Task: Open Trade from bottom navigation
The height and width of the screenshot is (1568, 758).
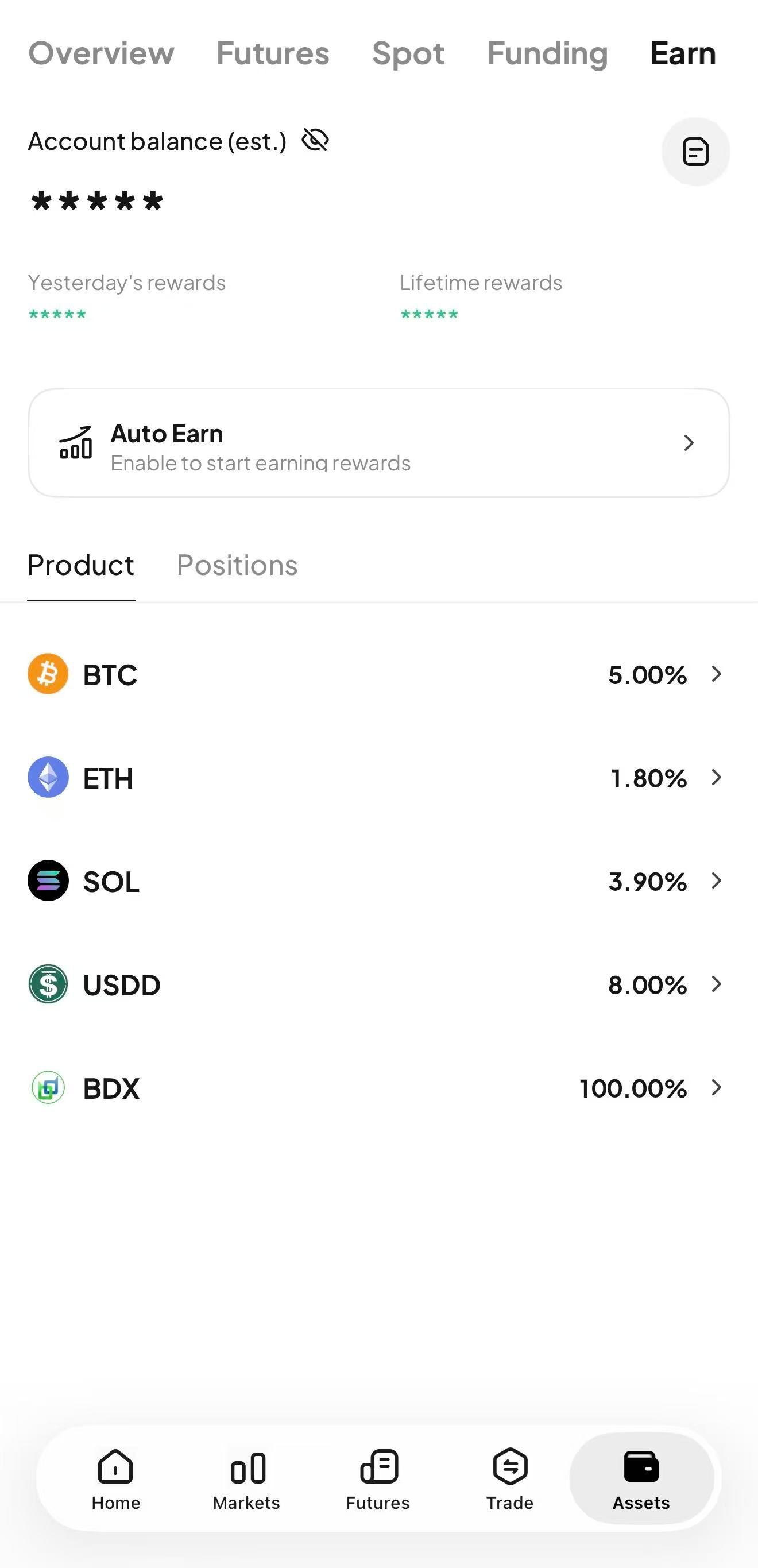Action: click(510, 1479)
